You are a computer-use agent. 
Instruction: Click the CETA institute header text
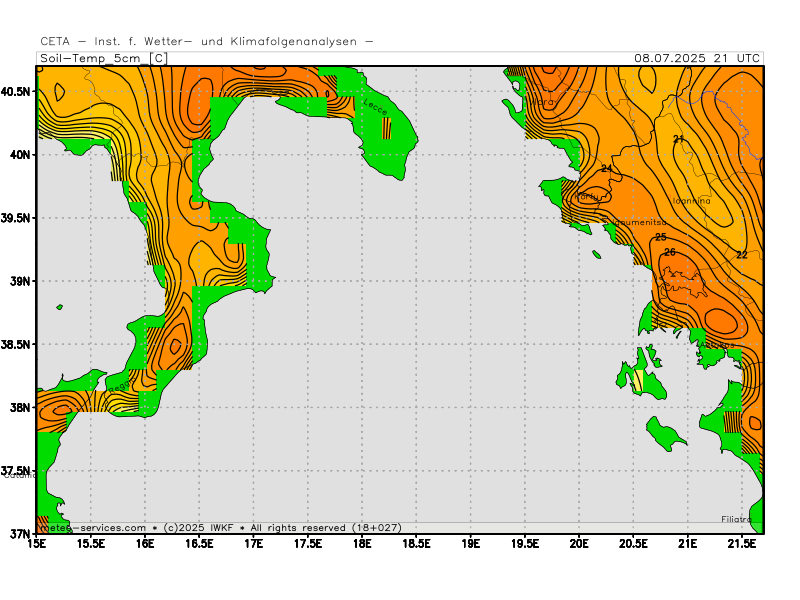click(207, 41)
